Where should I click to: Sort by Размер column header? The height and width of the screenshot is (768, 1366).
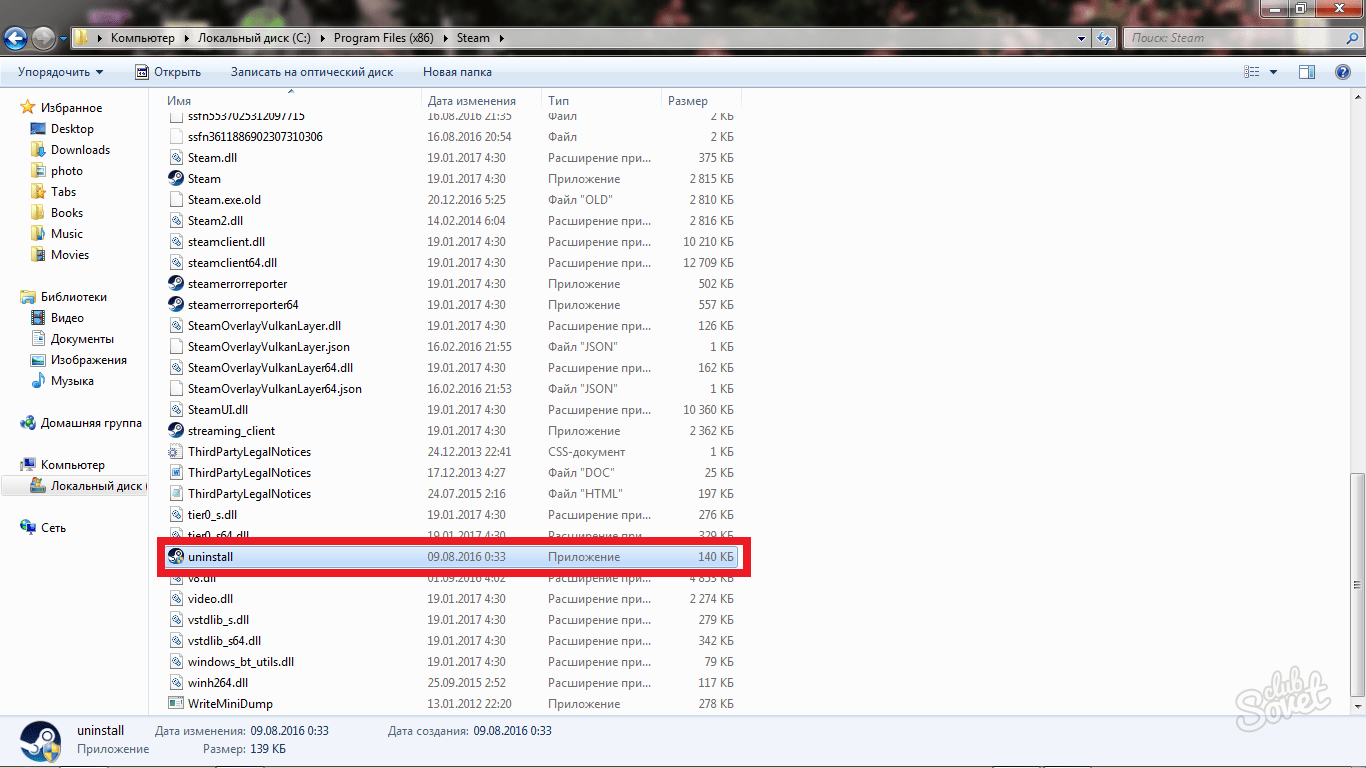pyautogui.click(x=688, y=101)
